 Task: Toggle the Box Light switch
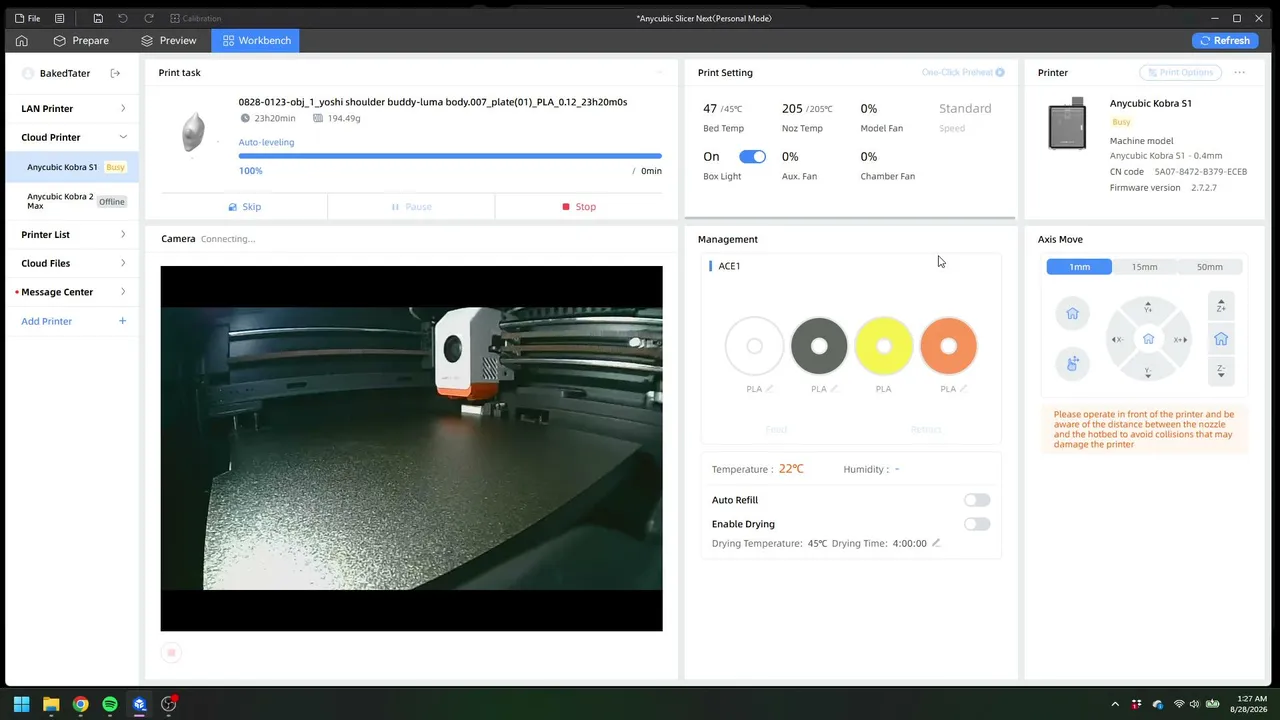click(752, 157)
